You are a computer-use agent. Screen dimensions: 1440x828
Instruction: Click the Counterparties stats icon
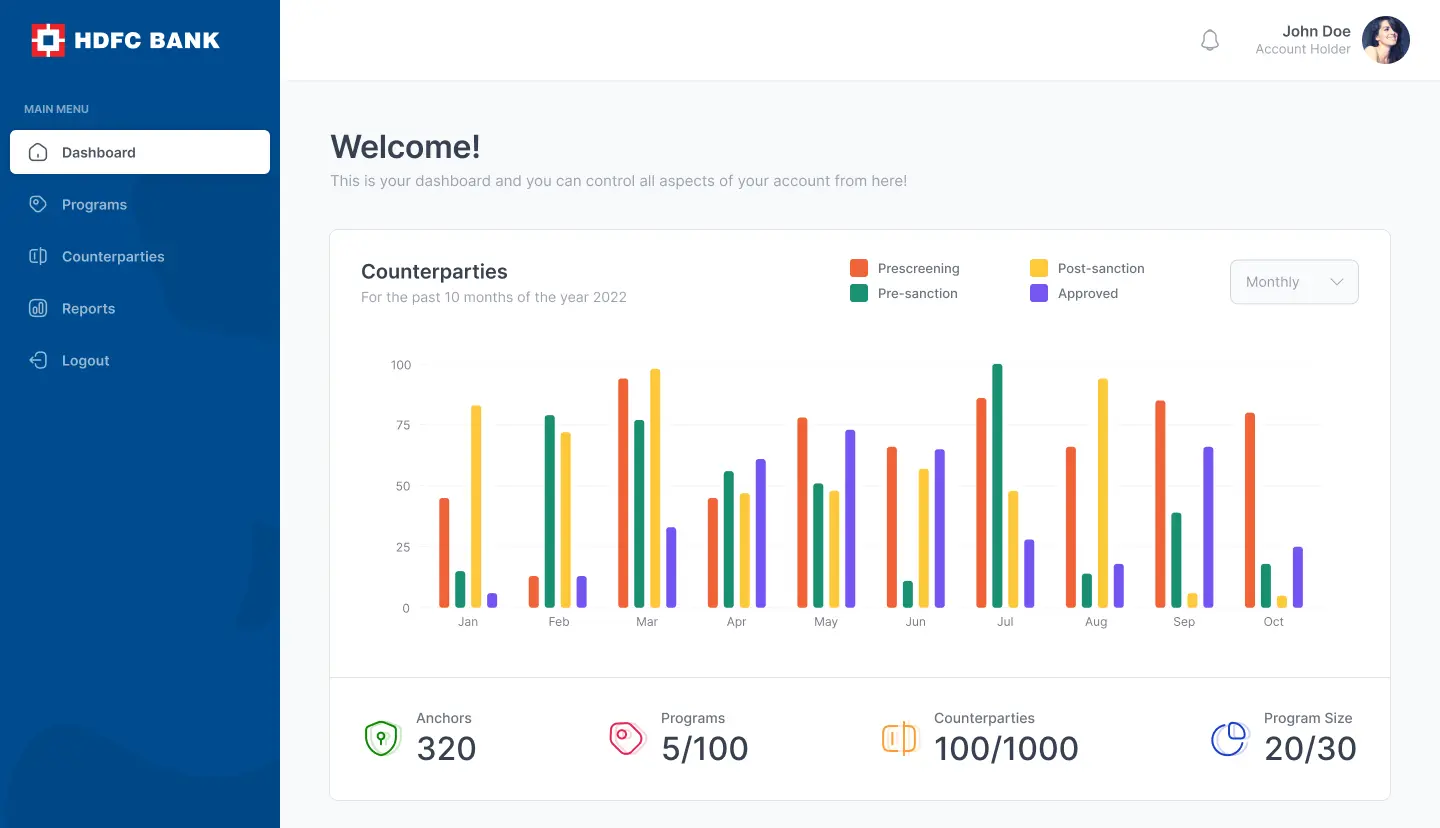pyautogui.click(x=899, y=738)
